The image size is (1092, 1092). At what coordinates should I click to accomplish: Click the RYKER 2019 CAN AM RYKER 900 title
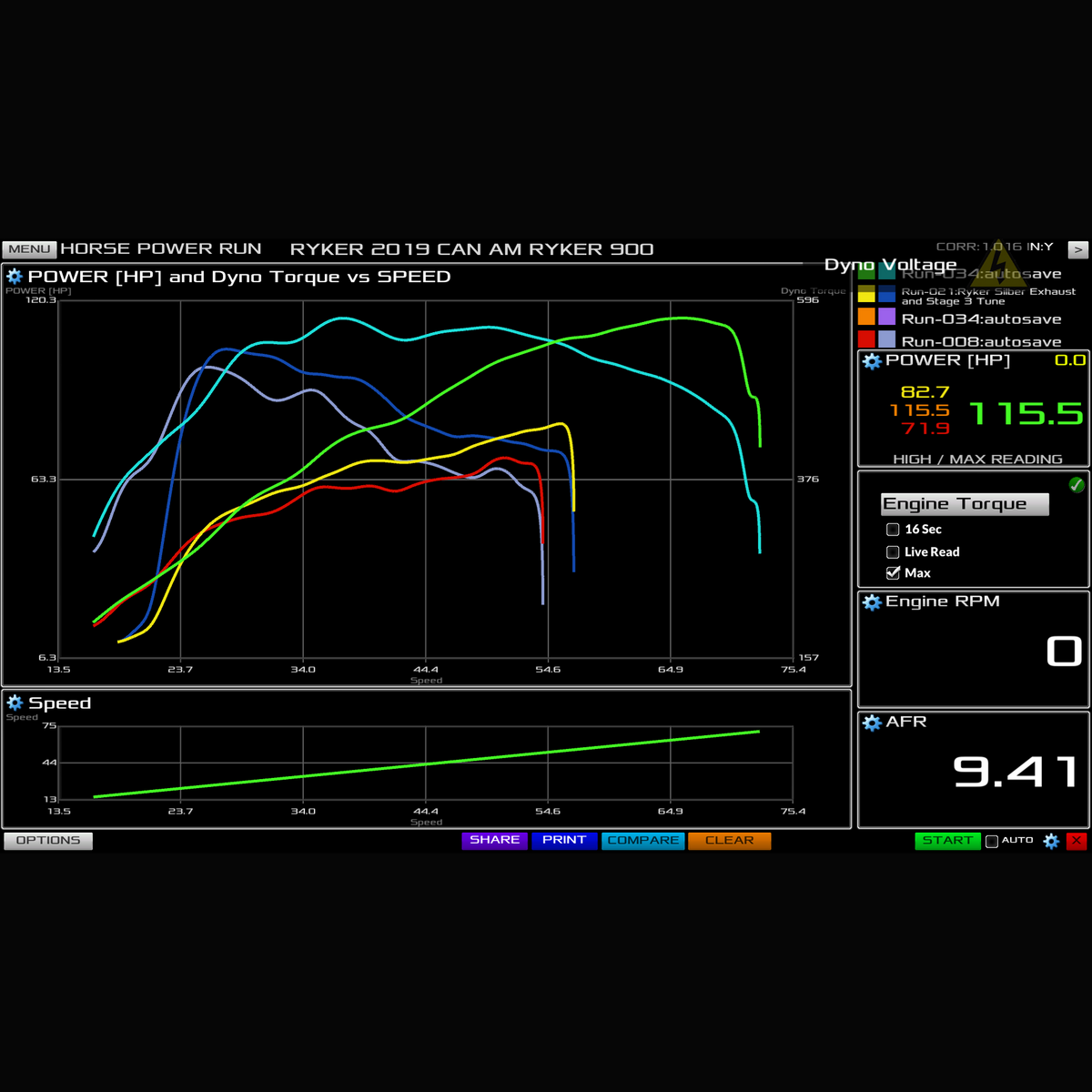tap(471, 249)
